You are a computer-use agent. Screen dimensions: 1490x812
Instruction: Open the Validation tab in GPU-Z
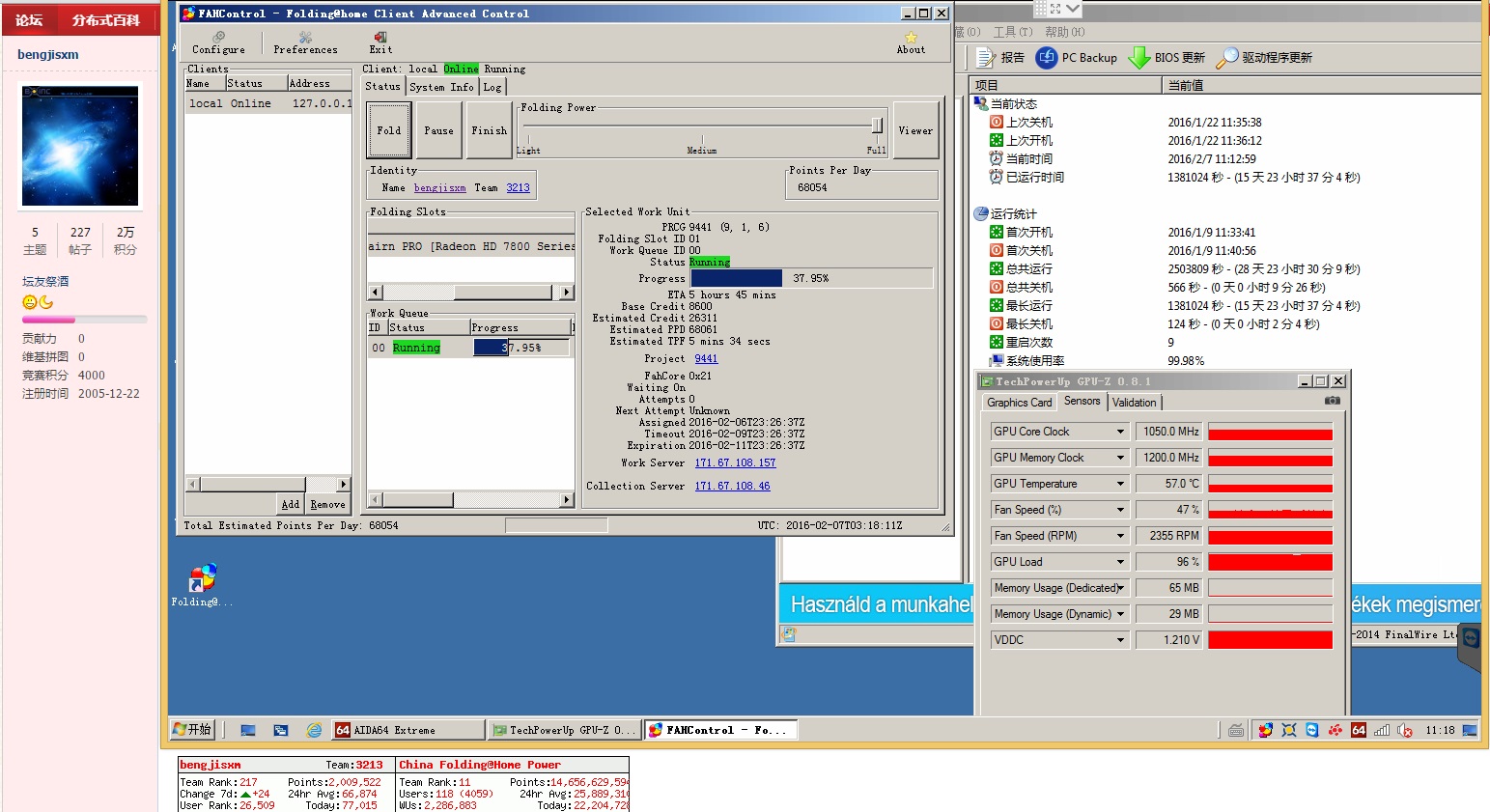click(1134, 403)
